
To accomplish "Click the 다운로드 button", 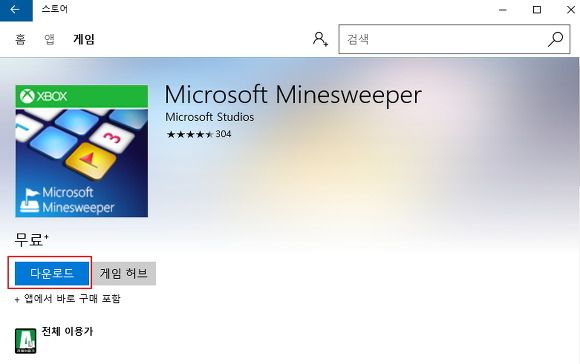I will [x=52, y=273].
